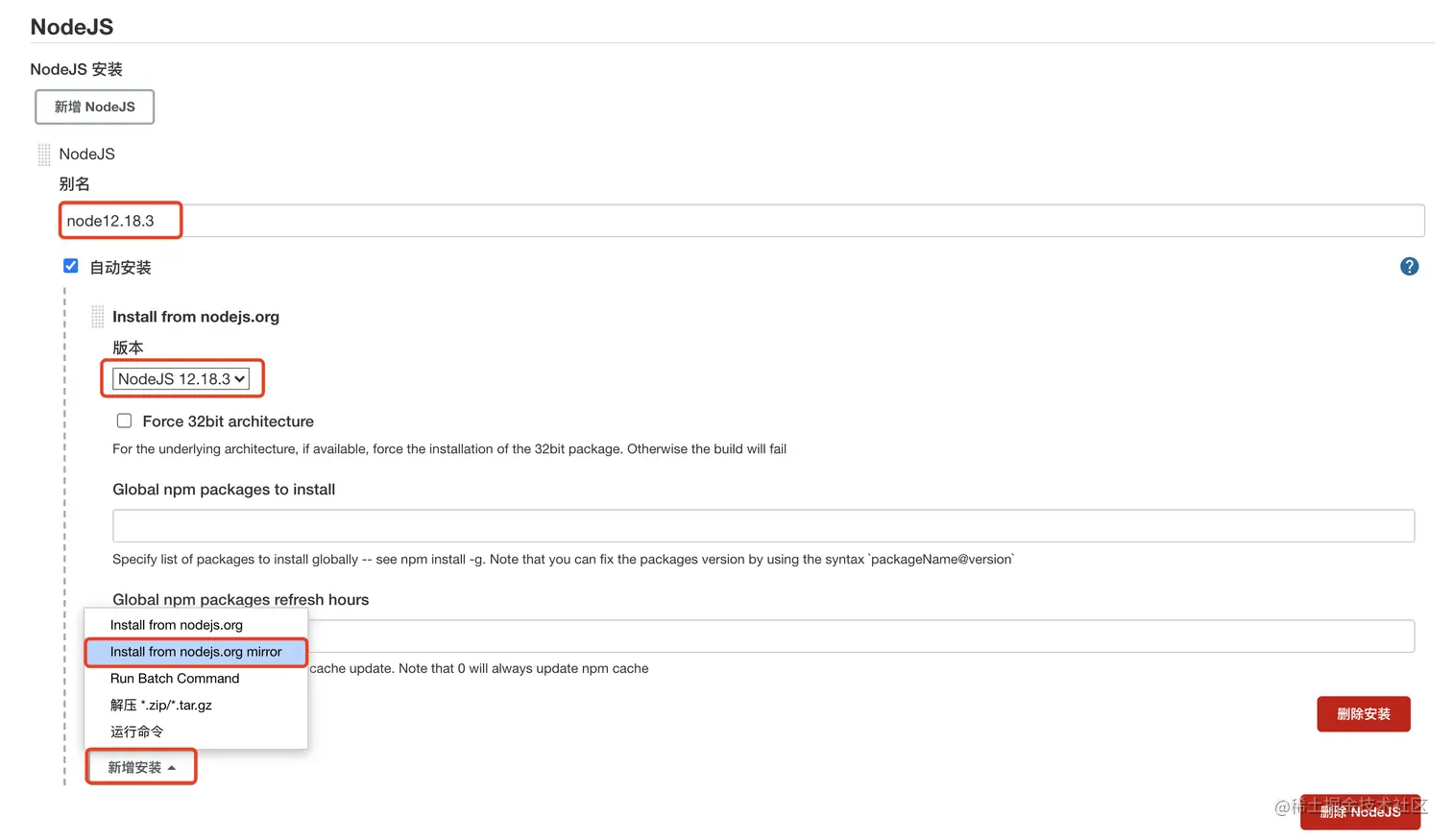
Task: Click the Force 32bit architecture label text
Action: coord(229,421)
